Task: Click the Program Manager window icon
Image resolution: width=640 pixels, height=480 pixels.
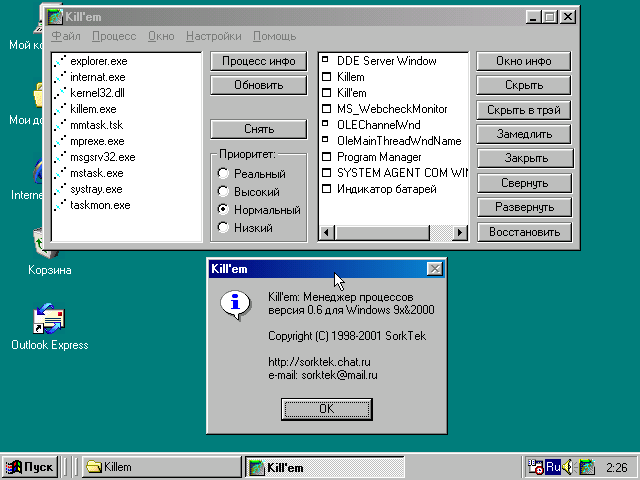Action: pyautogui.click(x=326, y=157)
